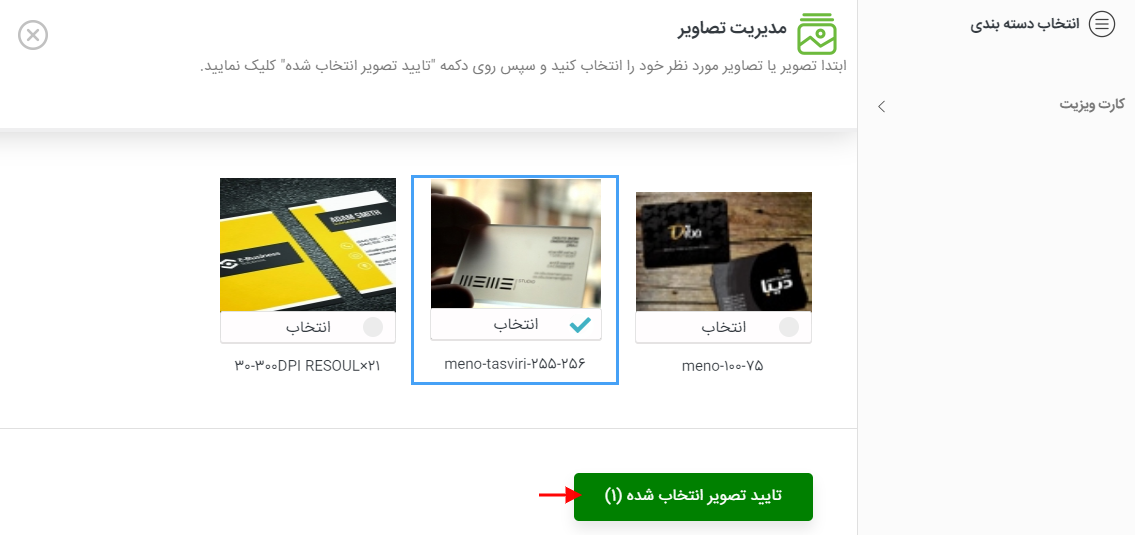This screenshot has height=535, width=1135.
Task: Select the radio circle under the yellow card image
Action: 373,328
